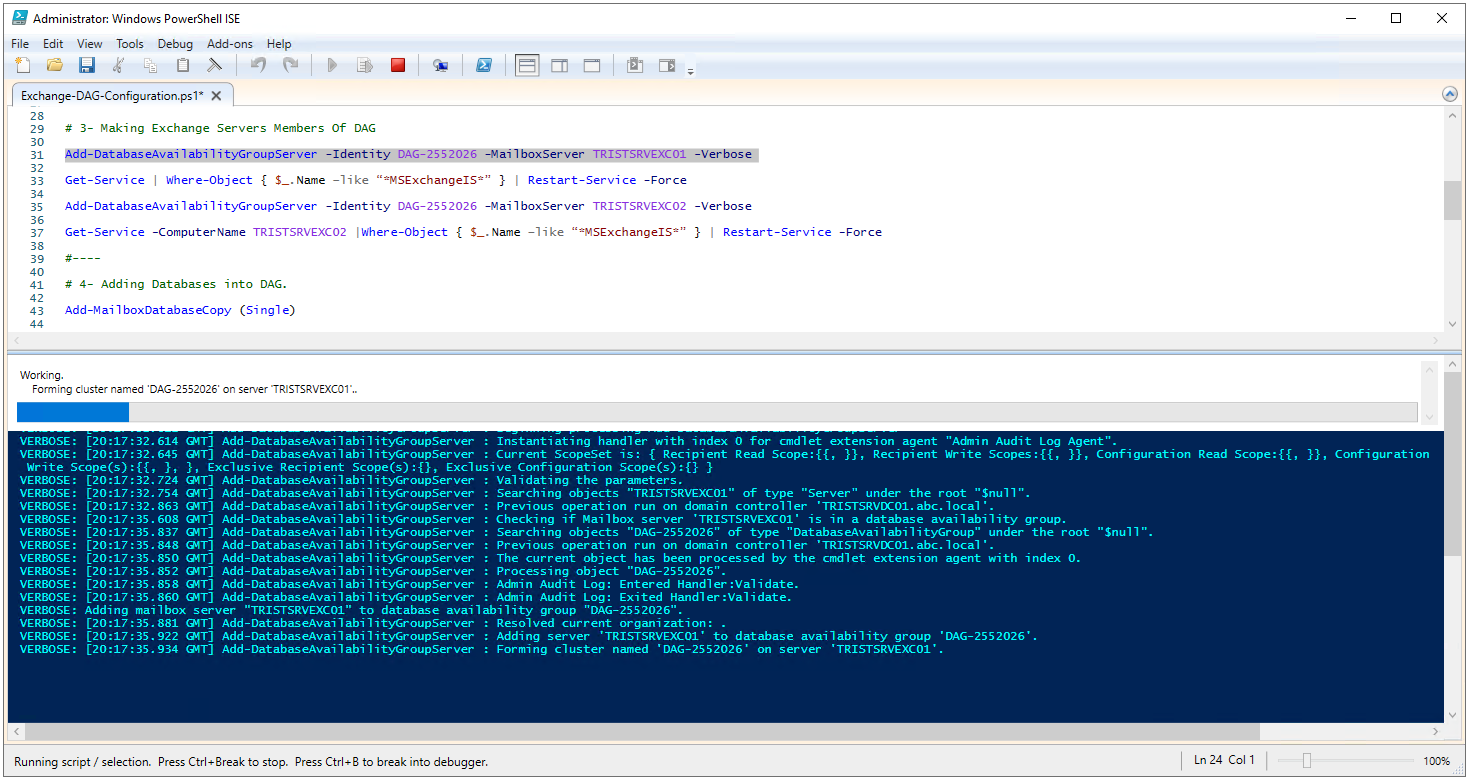Viewport: 1468px width, 778px height.
Task: Click the Redo arrow icon
Action: 290,65
